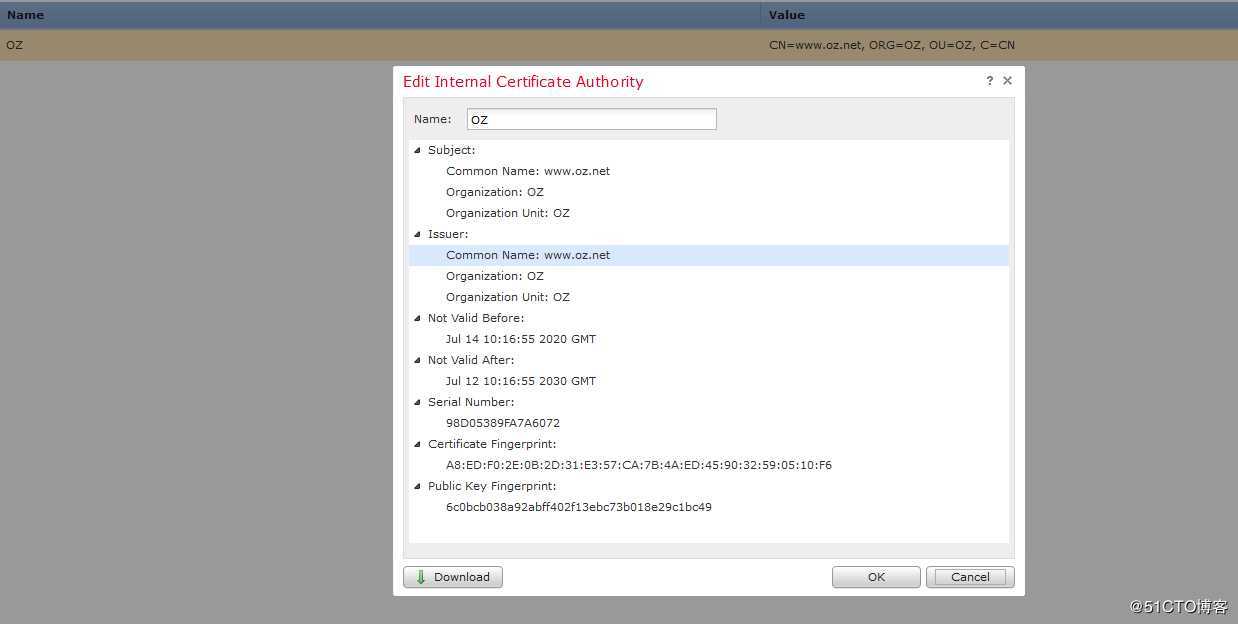Collapse the Not Valid Before section
This screenshot has width=1238, height=624.
tap(418, 318)
